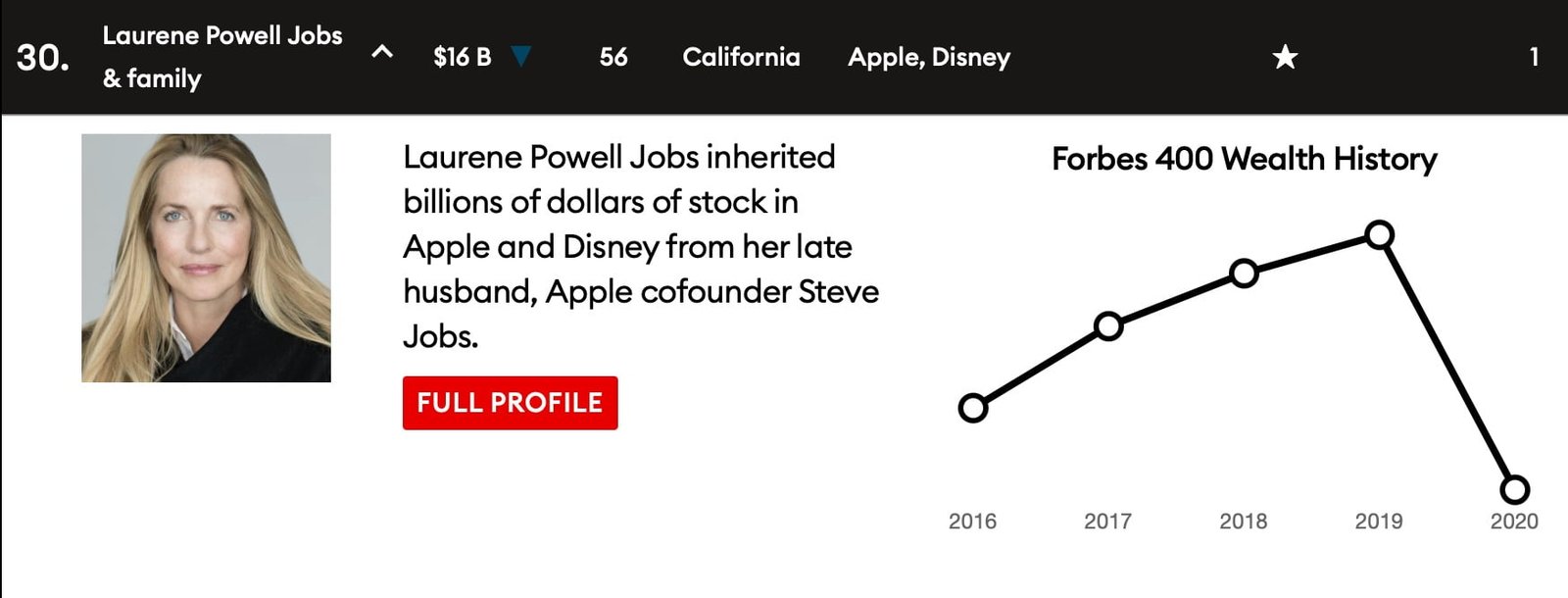Click the Laurene Powell Jobs & family name
The image size is (1568, 598).
point(222,57)
